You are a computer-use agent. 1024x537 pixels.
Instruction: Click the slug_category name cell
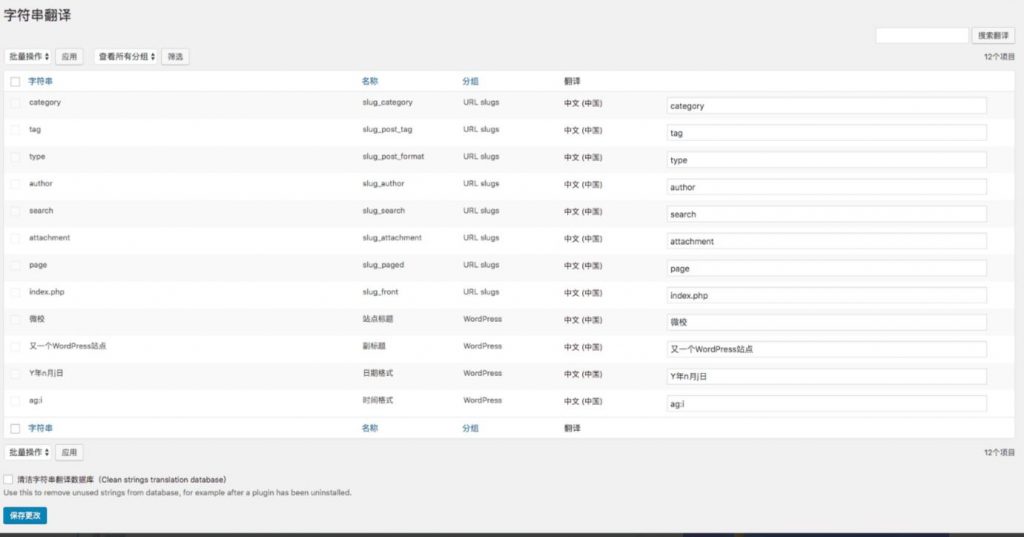tap(387, 103)
